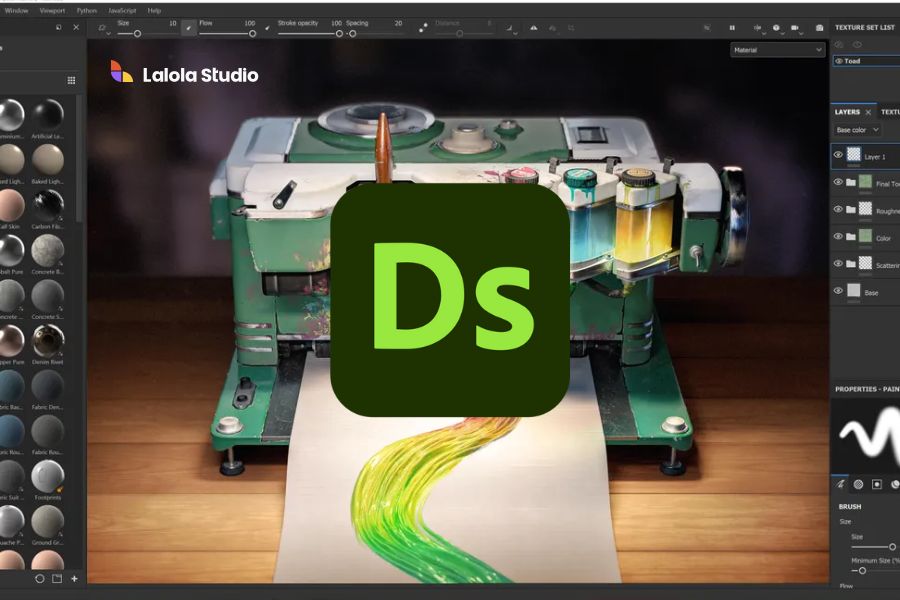This screenshot has height=600, width=900.
Task: Hide Layer 1 using its eye toggle
Action: pos(837,153)
